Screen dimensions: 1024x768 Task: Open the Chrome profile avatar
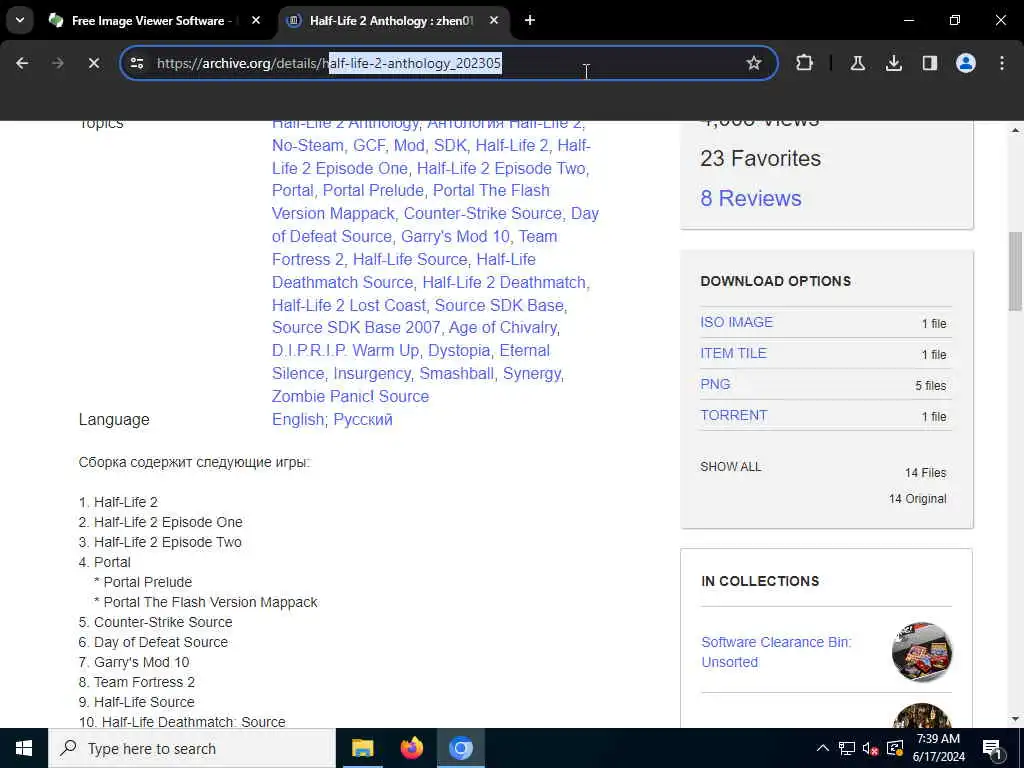(x=965, y=63)
